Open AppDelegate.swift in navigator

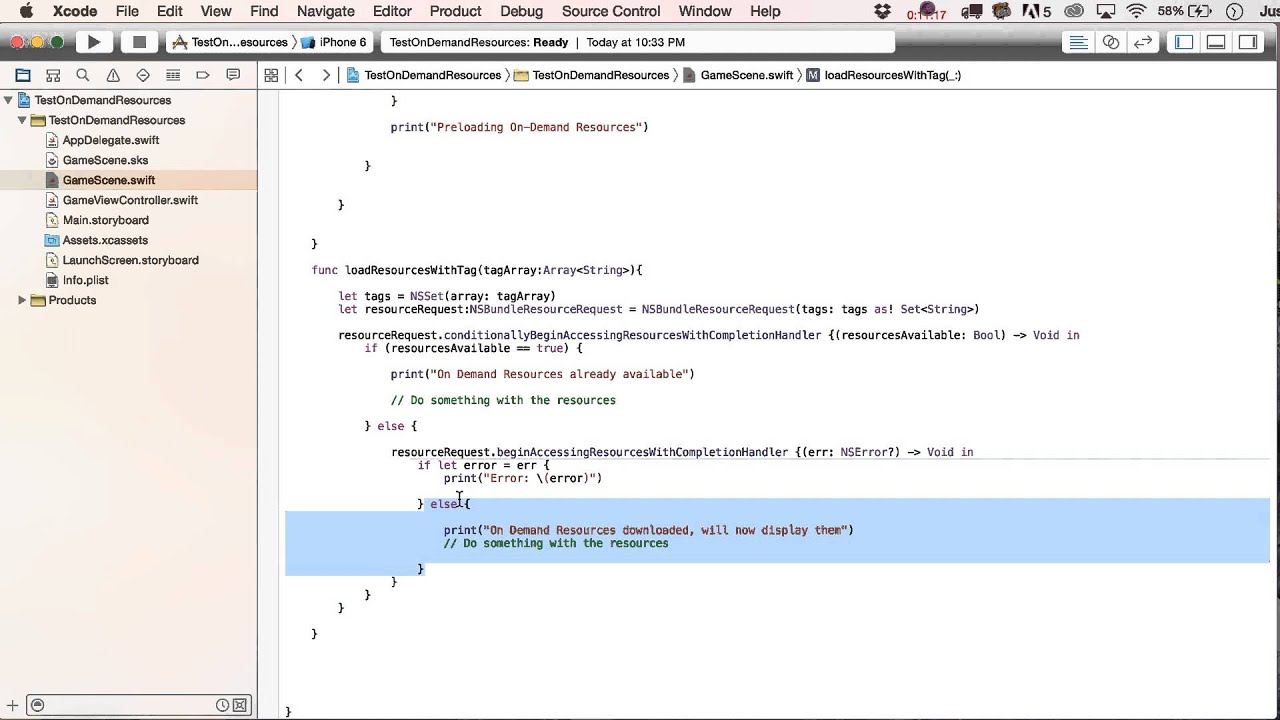click(110, 140)
